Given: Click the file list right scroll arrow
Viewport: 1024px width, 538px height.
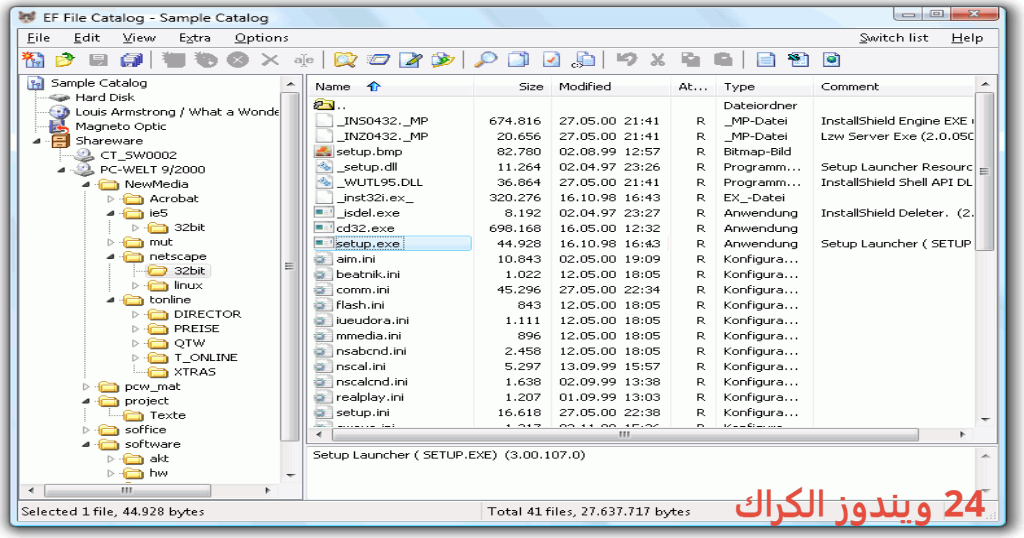Looking at the screenshot, I should coord(963,434).
